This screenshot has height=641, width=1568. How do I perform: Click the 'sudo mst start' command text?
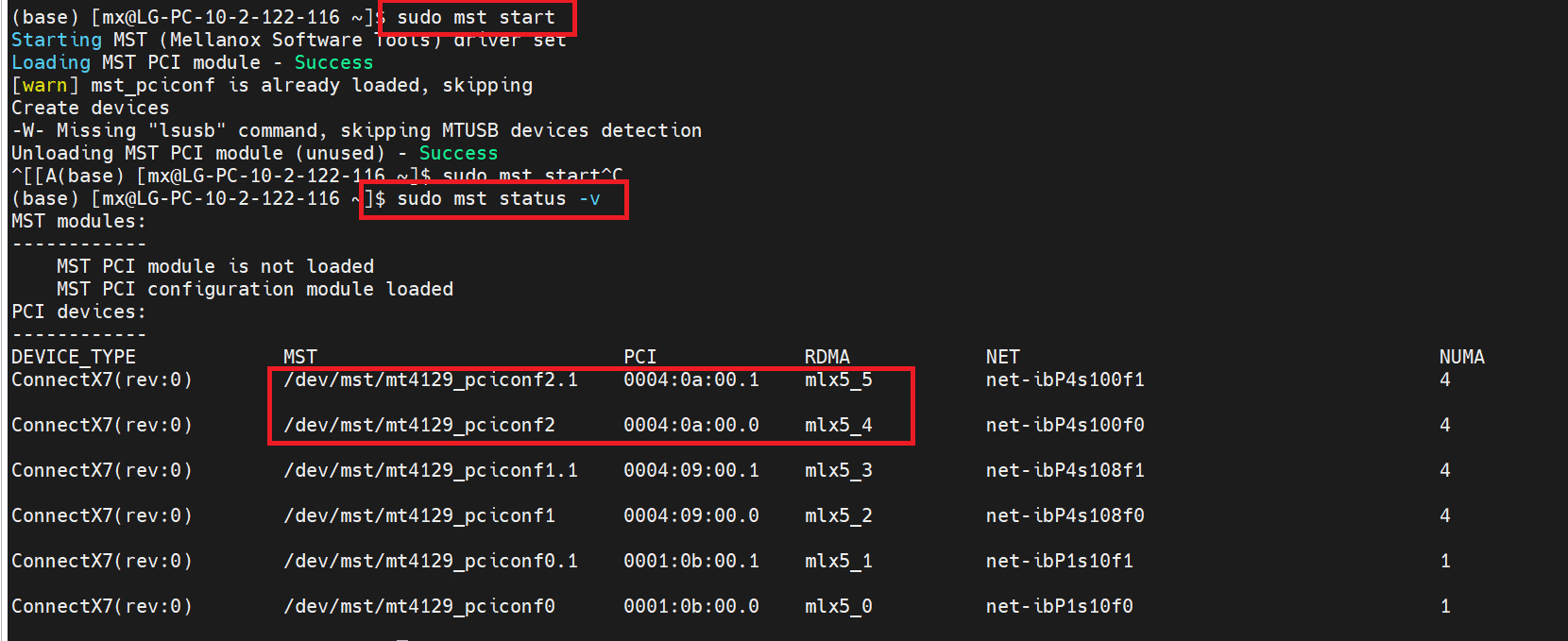476,18
